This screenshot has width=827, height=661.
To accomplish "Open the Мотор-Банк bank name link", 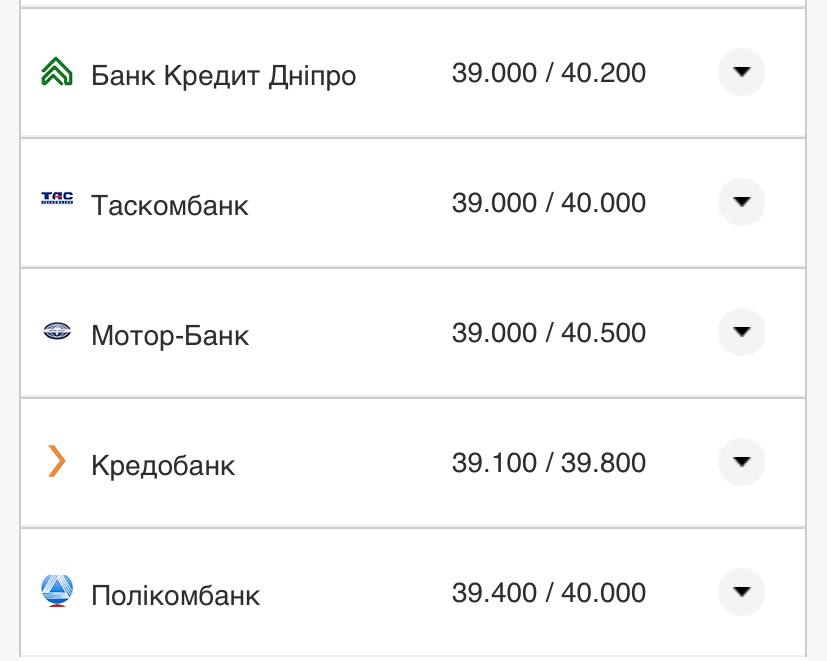I will click(x=169, y=335).
